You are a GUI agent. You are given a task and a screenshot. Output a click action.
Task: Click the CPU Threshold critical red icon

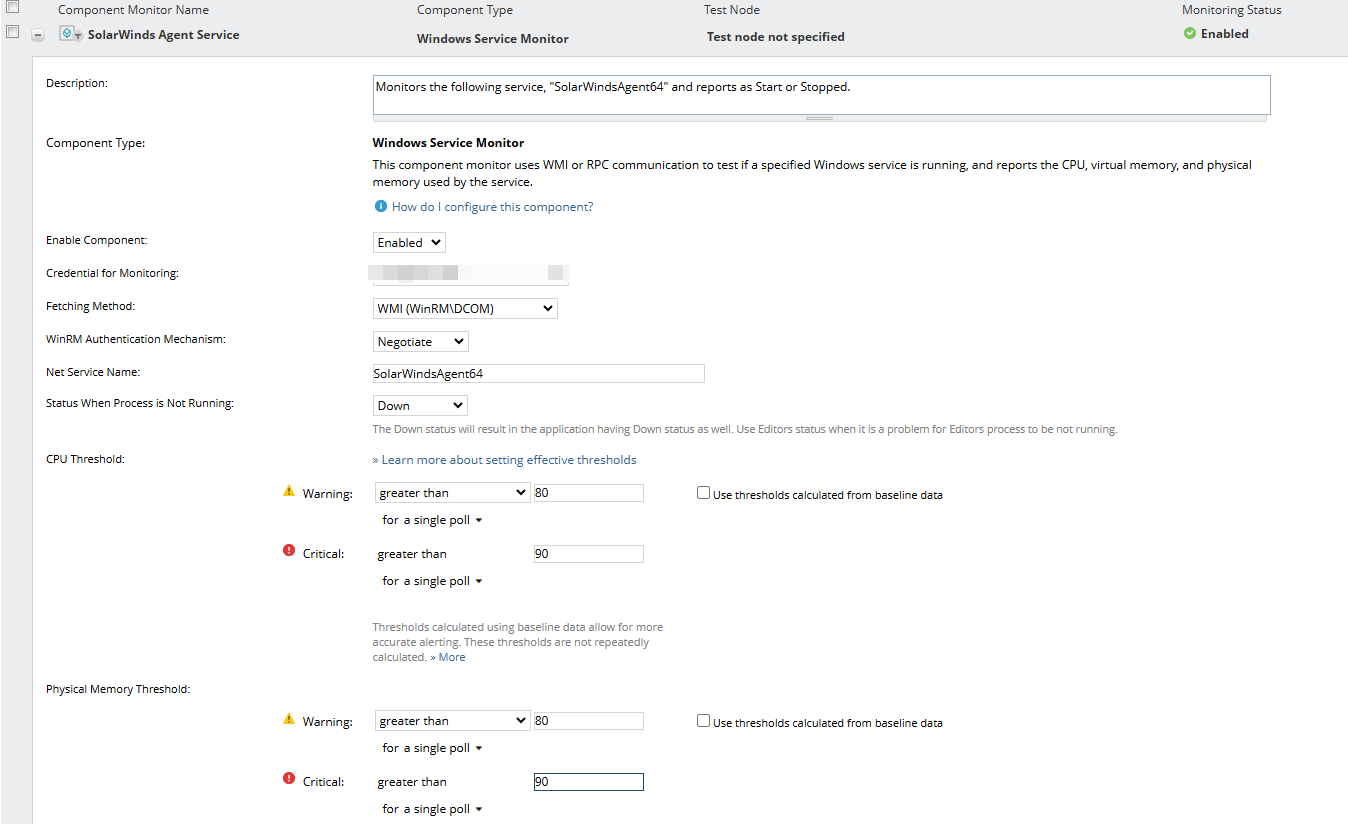point(289,550)
